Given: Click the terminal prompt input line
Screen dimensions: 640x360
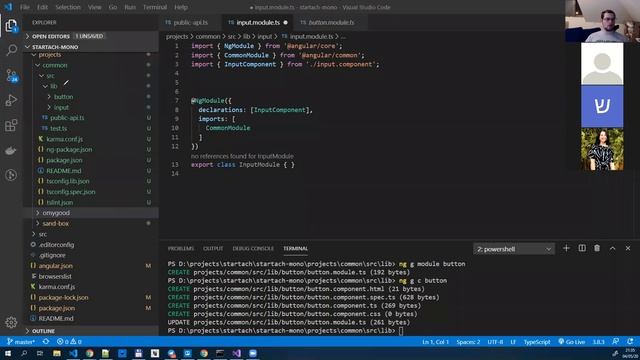Looking at the screenshot, I should click(286, 331).
